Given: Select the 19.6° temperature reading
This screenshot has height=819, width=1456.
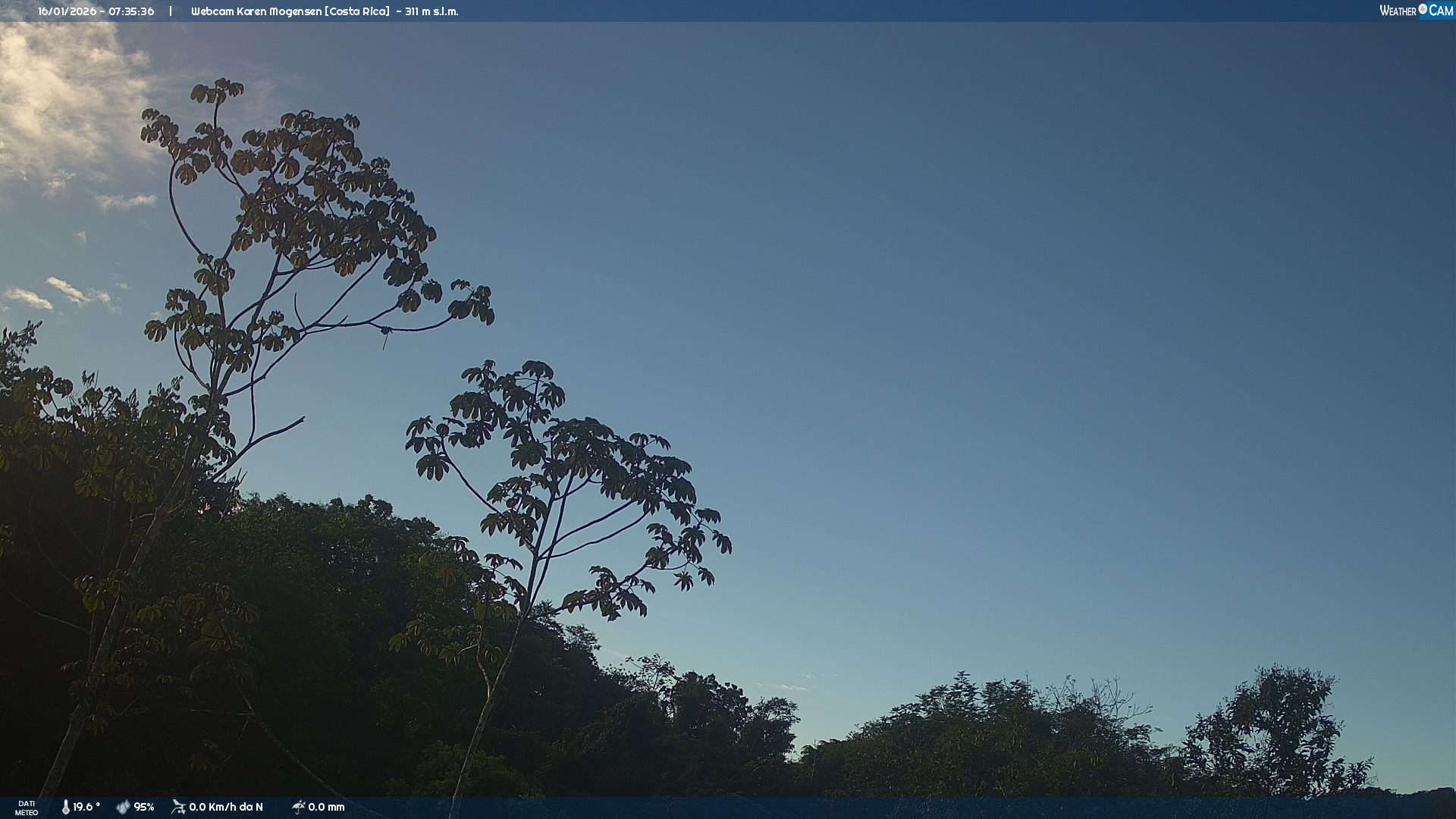Looking at the screenshot, I should 86,808.
